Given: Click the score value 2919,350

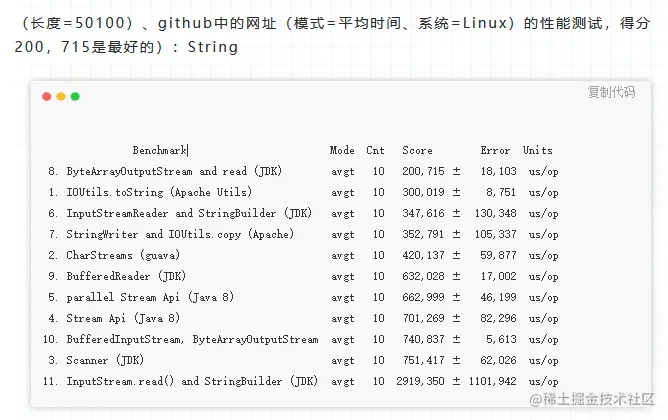Looking at the screenshot, I should 420,381.
